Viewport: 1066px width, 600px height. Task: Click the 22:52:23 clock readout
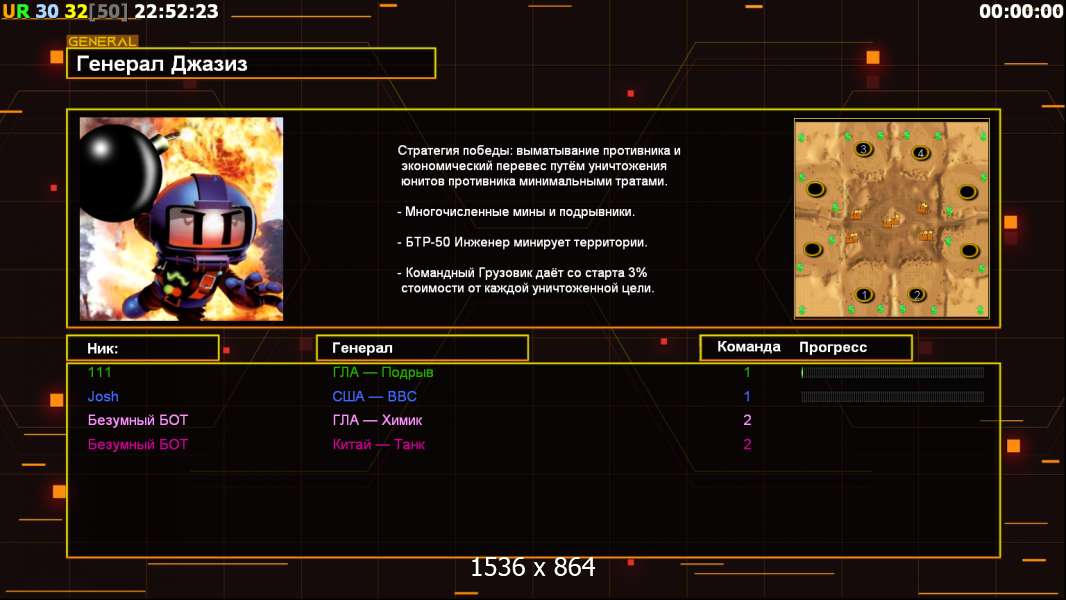(x=176, y=11)
